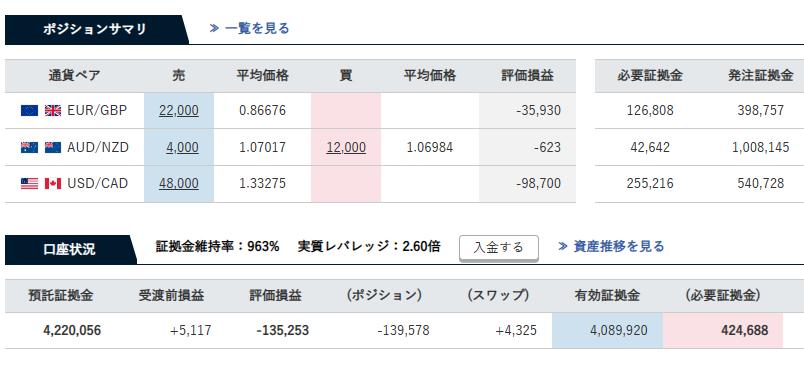Open the USD/CAD sell quantity 48,000
This screenshot has height=377, width=804.
[179, 184]
